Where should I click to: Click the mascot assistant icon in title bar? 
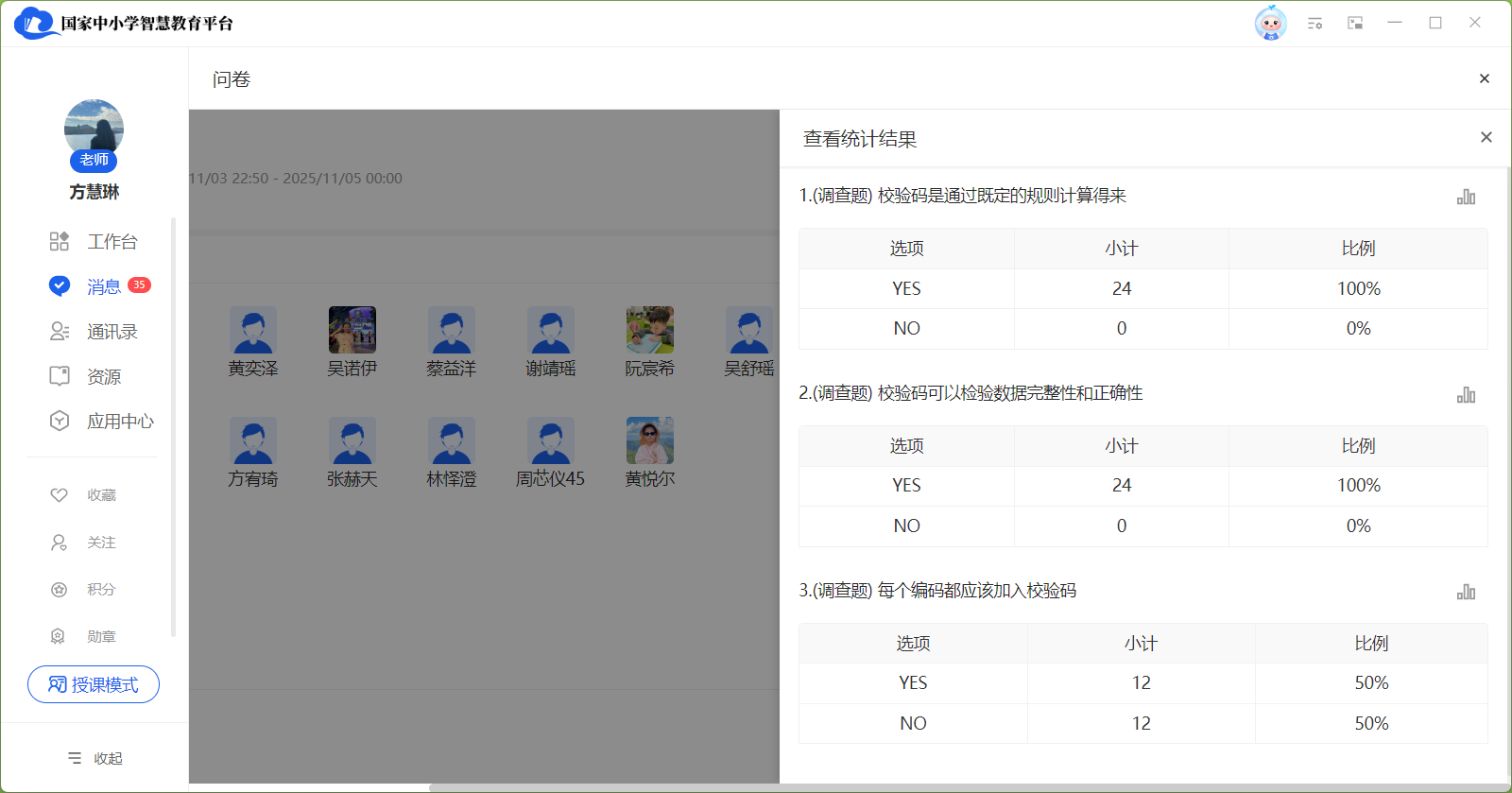tap(1270, 23)
